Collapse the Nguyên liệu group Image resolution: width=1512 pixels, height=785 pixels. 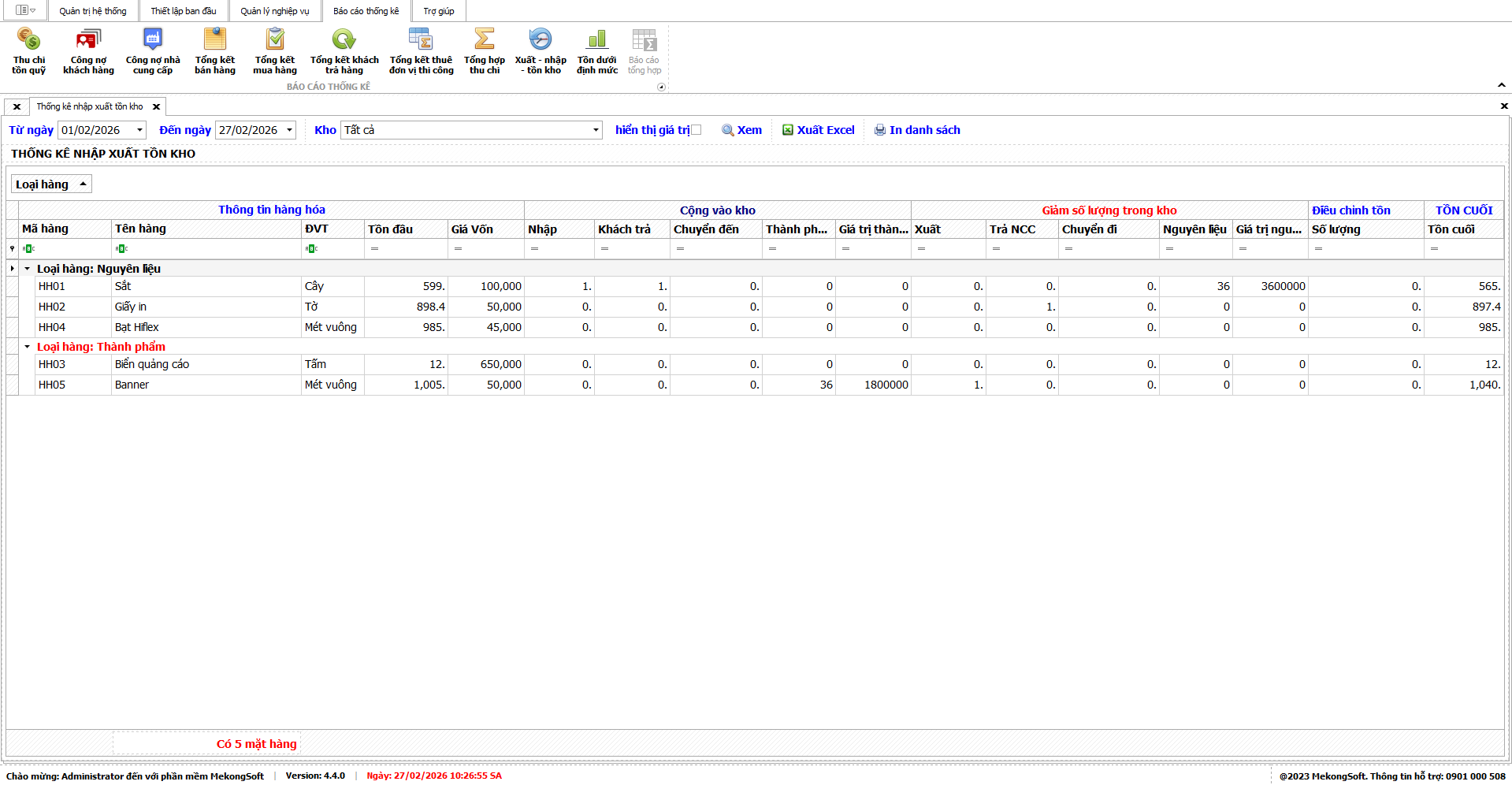pyautogui.click(x=28, y=269)
